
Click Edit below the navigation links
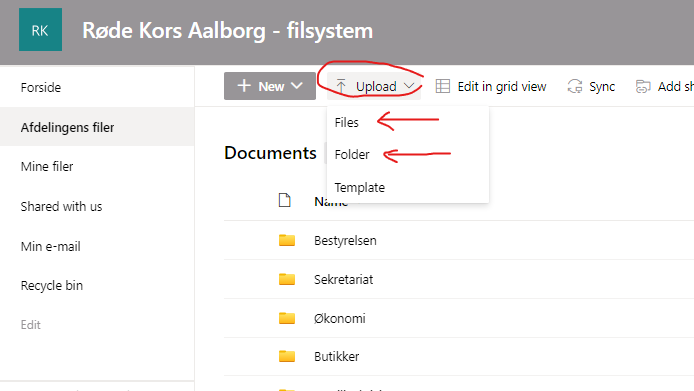pyautogui.click(x=31, y=325)
